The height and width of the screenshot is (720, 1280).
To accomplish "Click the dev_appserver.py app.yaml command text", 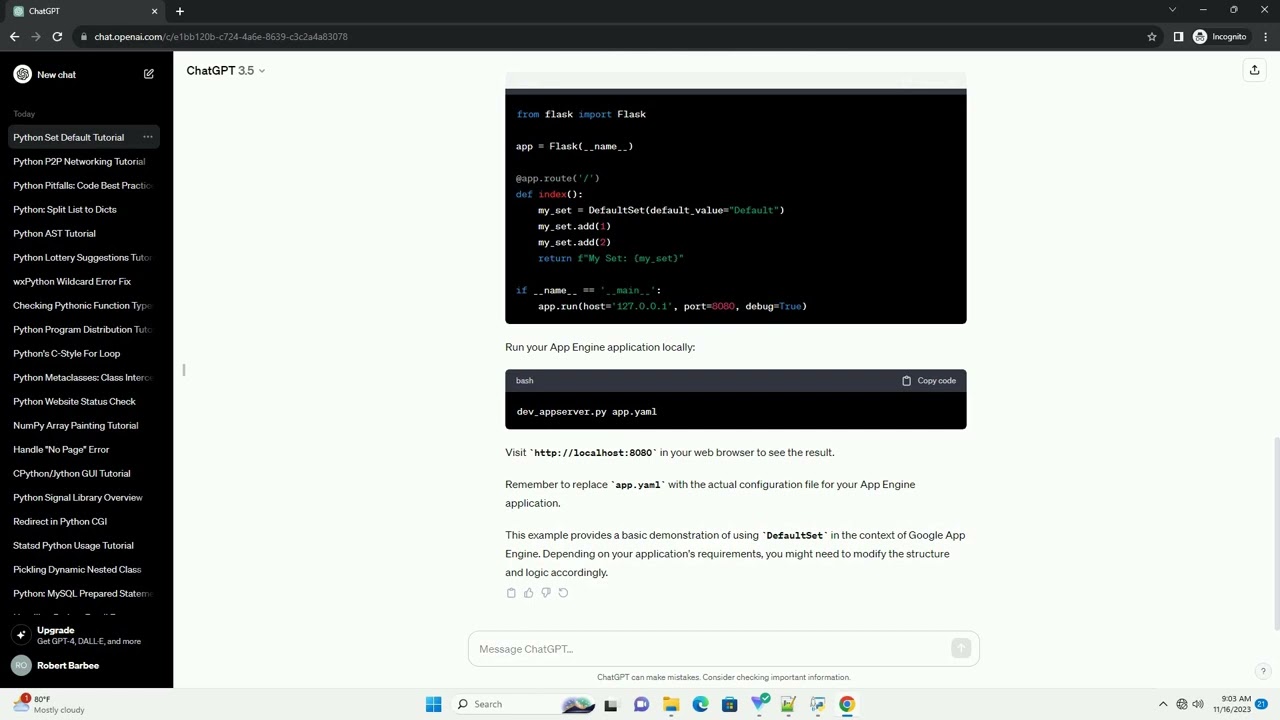I will (x=587, y=412).
